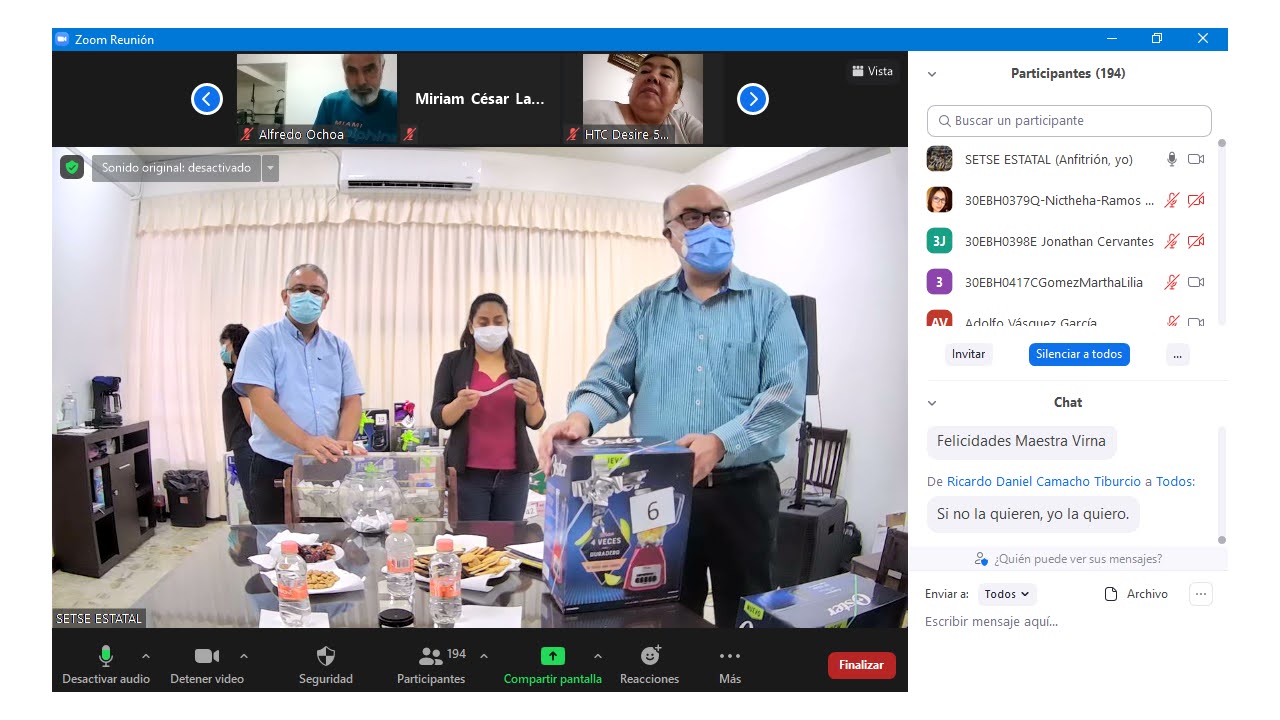
Task: Click ¿Quién puede ver sus mensajes? link
Action: click(x=1078, y=559)
